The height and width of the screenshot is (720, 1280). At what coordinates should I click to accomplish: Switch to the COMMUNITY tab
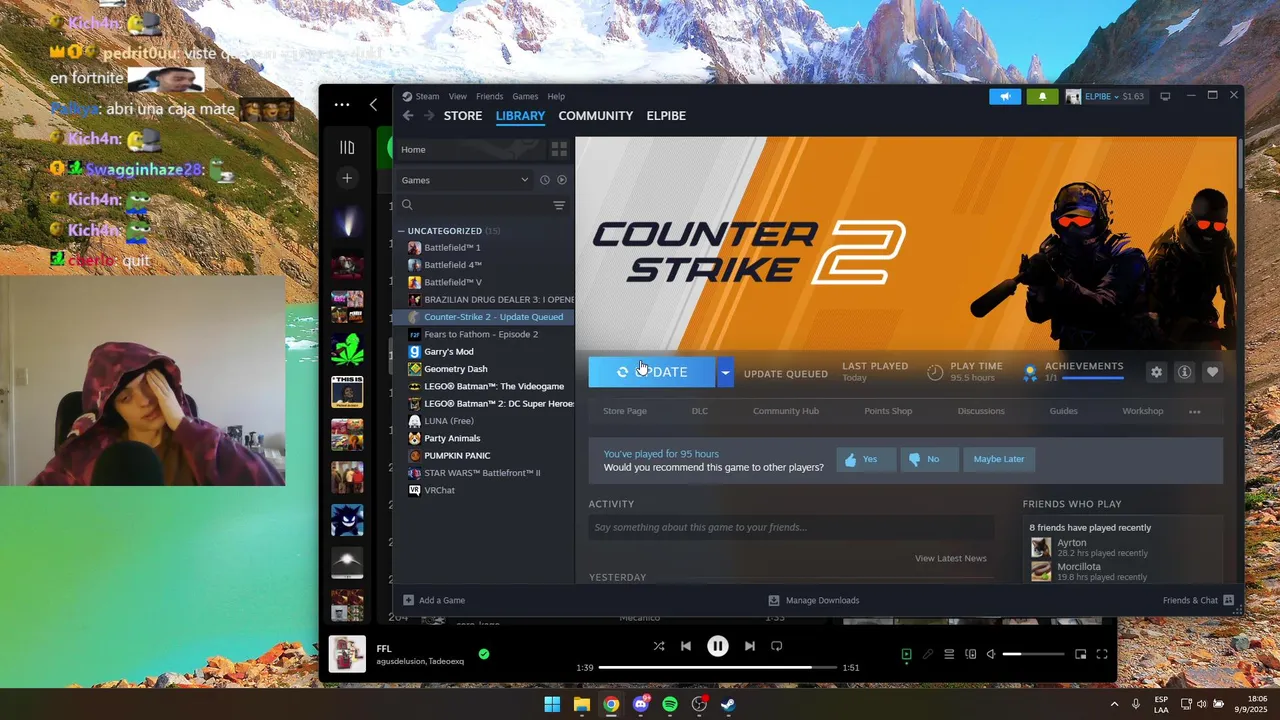(595, 116)
